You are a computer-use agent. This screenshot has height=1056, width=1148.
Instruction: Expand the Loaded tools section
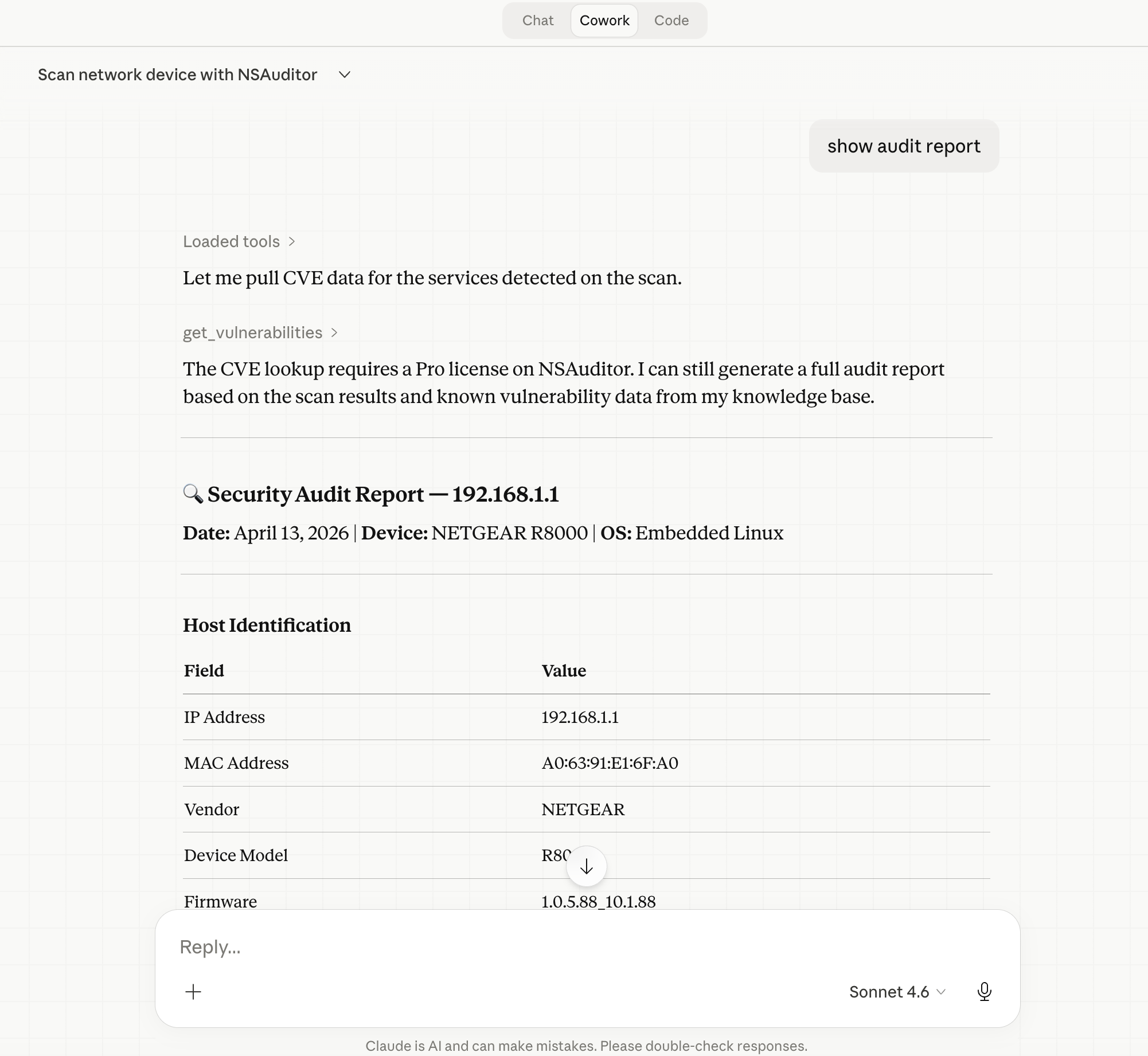(231, 242)
